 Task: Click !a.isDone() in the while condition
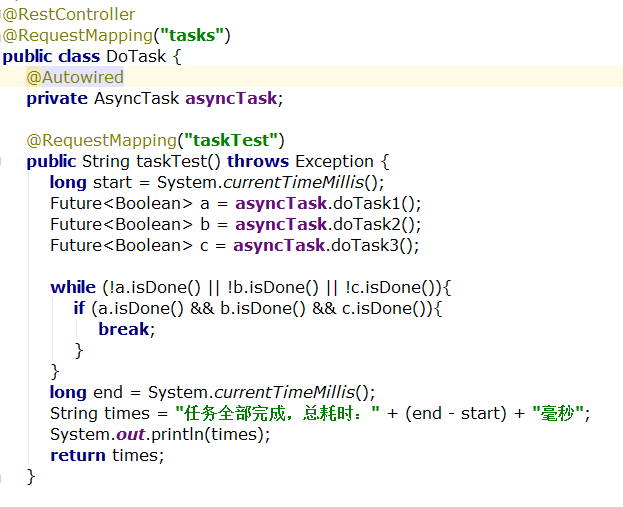(155, 287)
